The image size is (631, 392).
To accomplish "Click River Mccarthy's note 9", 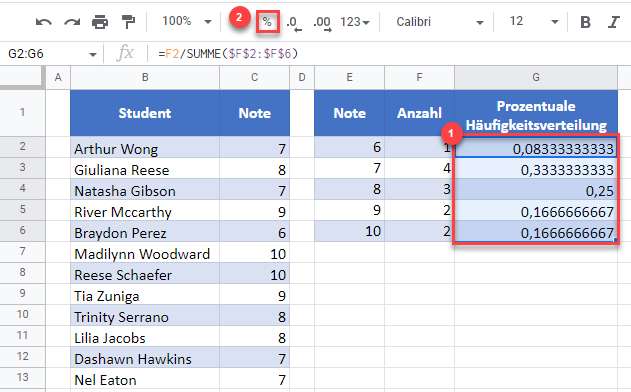I will pos(254,210).
